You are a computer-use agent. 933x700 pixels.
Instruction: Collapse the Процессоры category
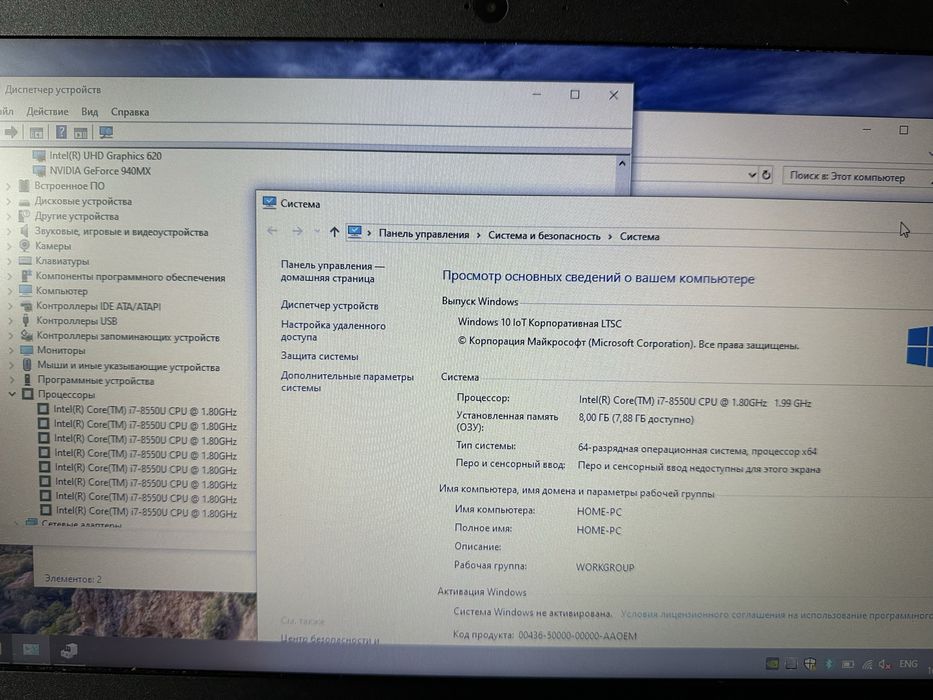click(x=11, y=394)
